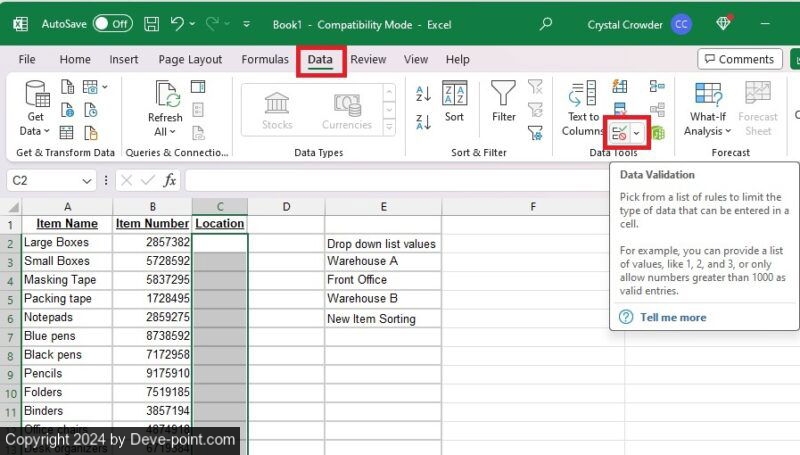Open the Sort dialog icon
The width and height of the screenshot is (800, 455).
point(454,102)
